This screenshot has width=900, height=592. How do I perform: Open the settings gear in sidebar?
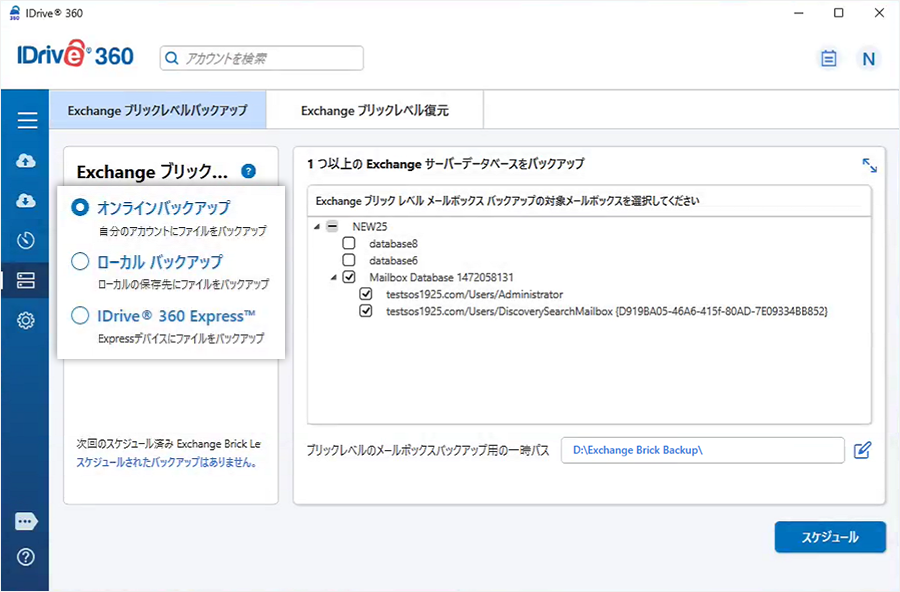point(27,320)
